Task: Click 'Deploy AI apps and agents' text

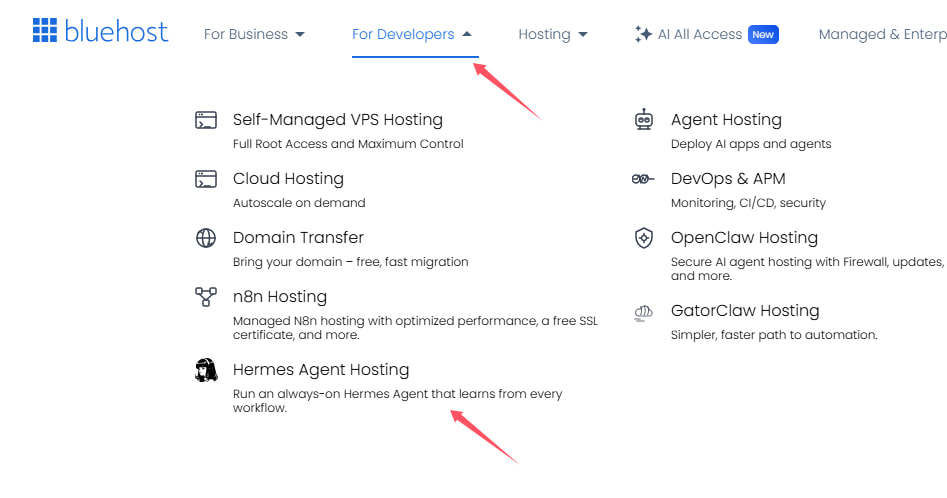Action: point(751,144)
